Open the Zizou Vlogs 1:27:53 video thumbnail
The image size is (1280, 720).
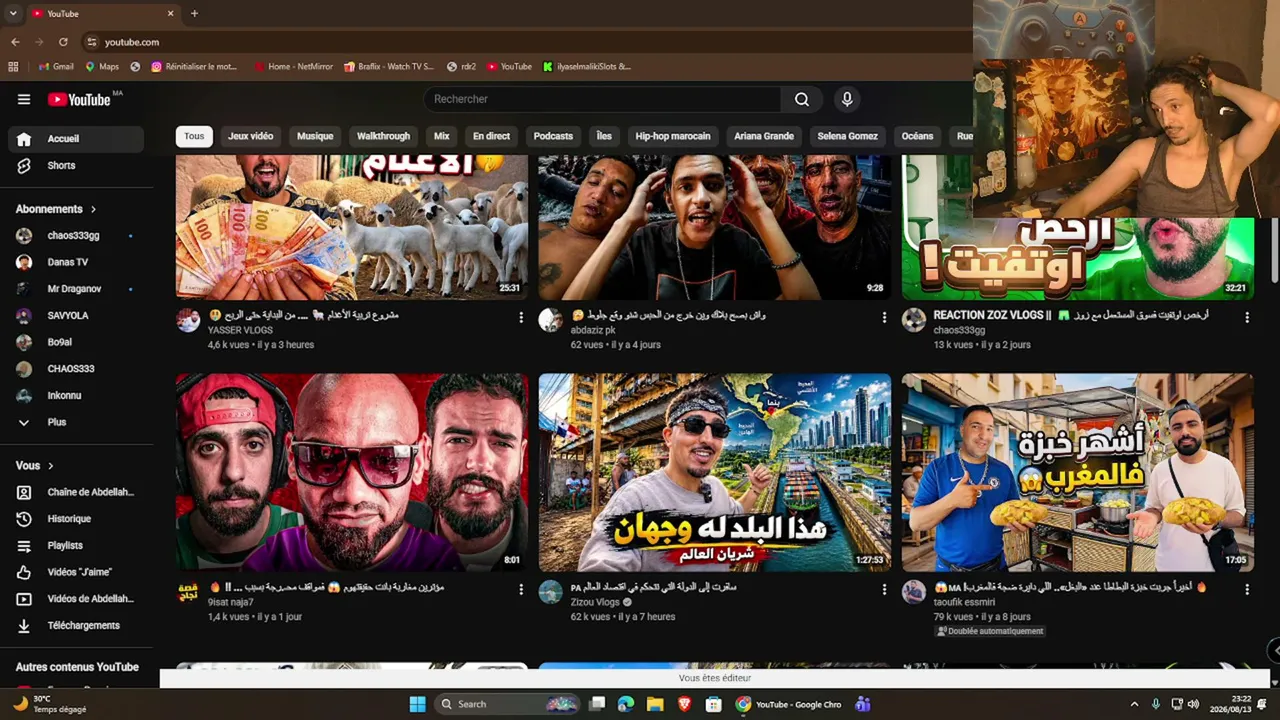(x=715, y=472)
